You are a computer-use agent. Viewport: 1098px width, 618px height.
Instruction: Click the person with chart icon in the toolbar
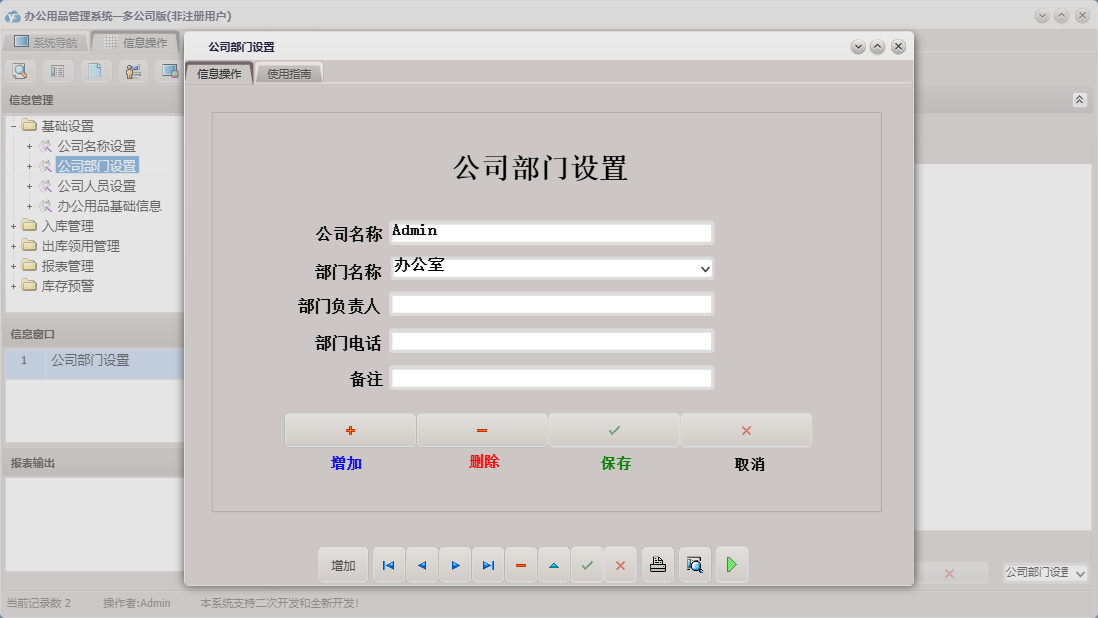(x=131, y=70)
